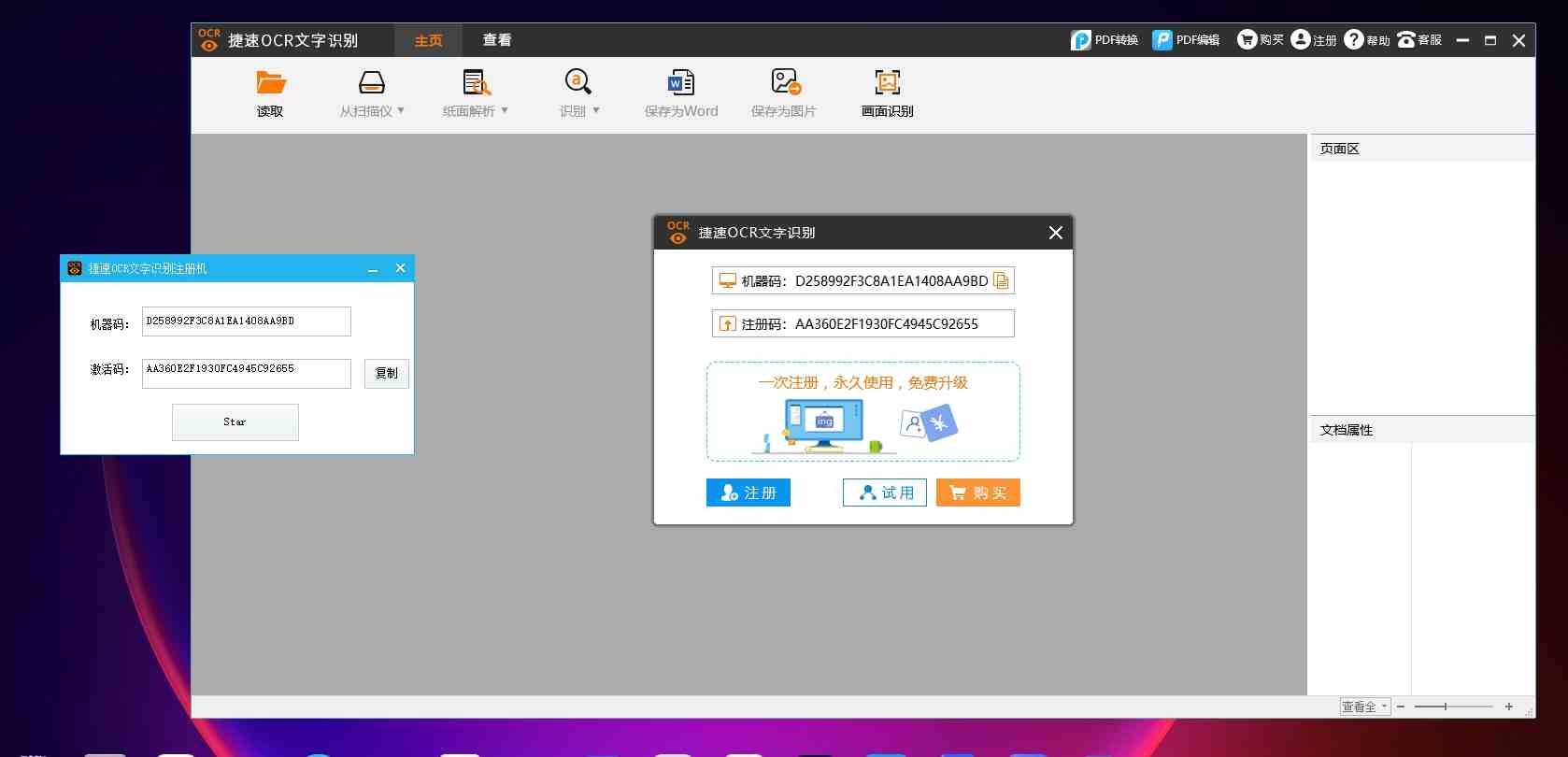Focus the 激活码 field in keygen window
Image resolution: width=1568 pixels, height=757 pixels.
[x=247, y=374]
